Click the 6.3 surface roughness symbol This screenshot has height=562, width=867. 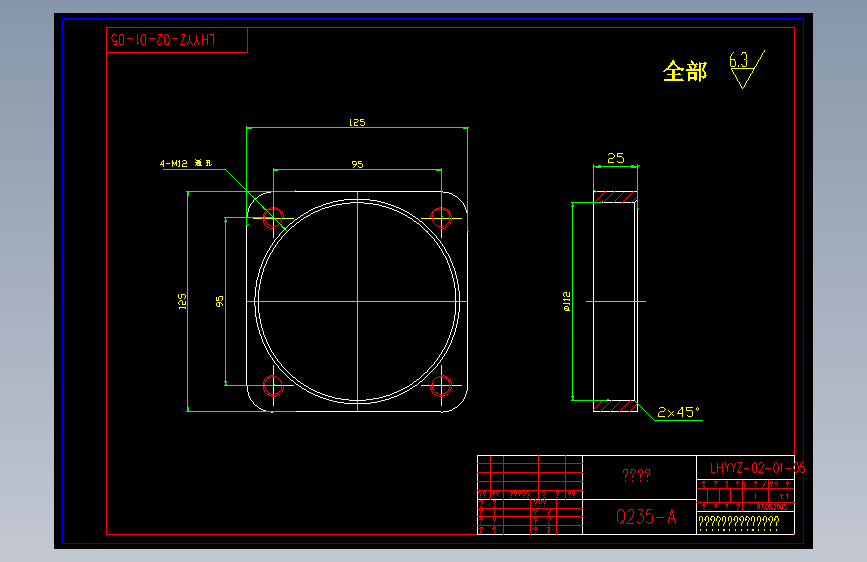[x=746, y=69]
